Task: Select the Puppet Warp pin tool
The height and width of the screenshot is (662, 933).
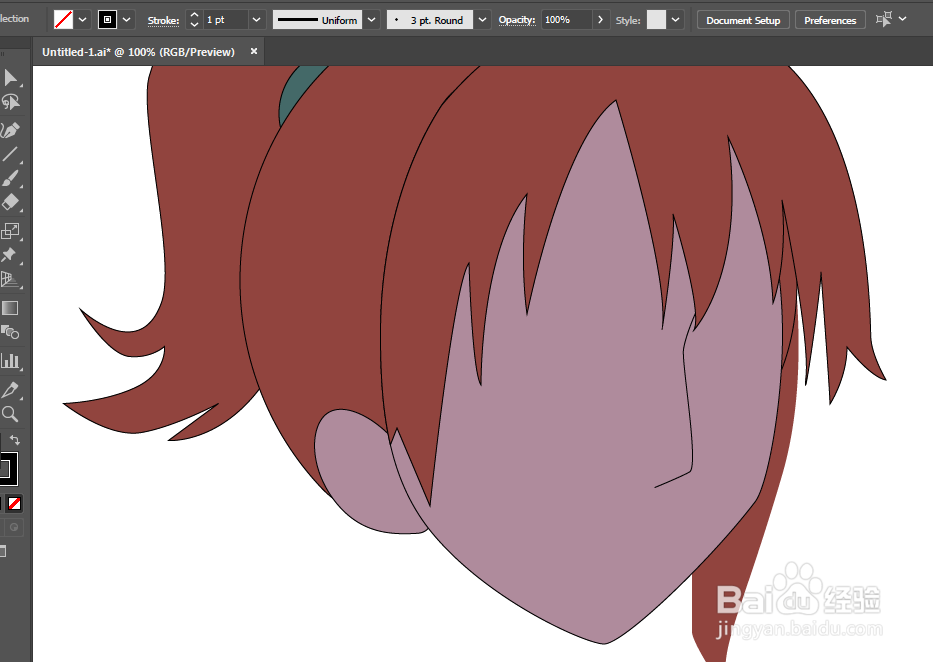Action: coord(10,255)
